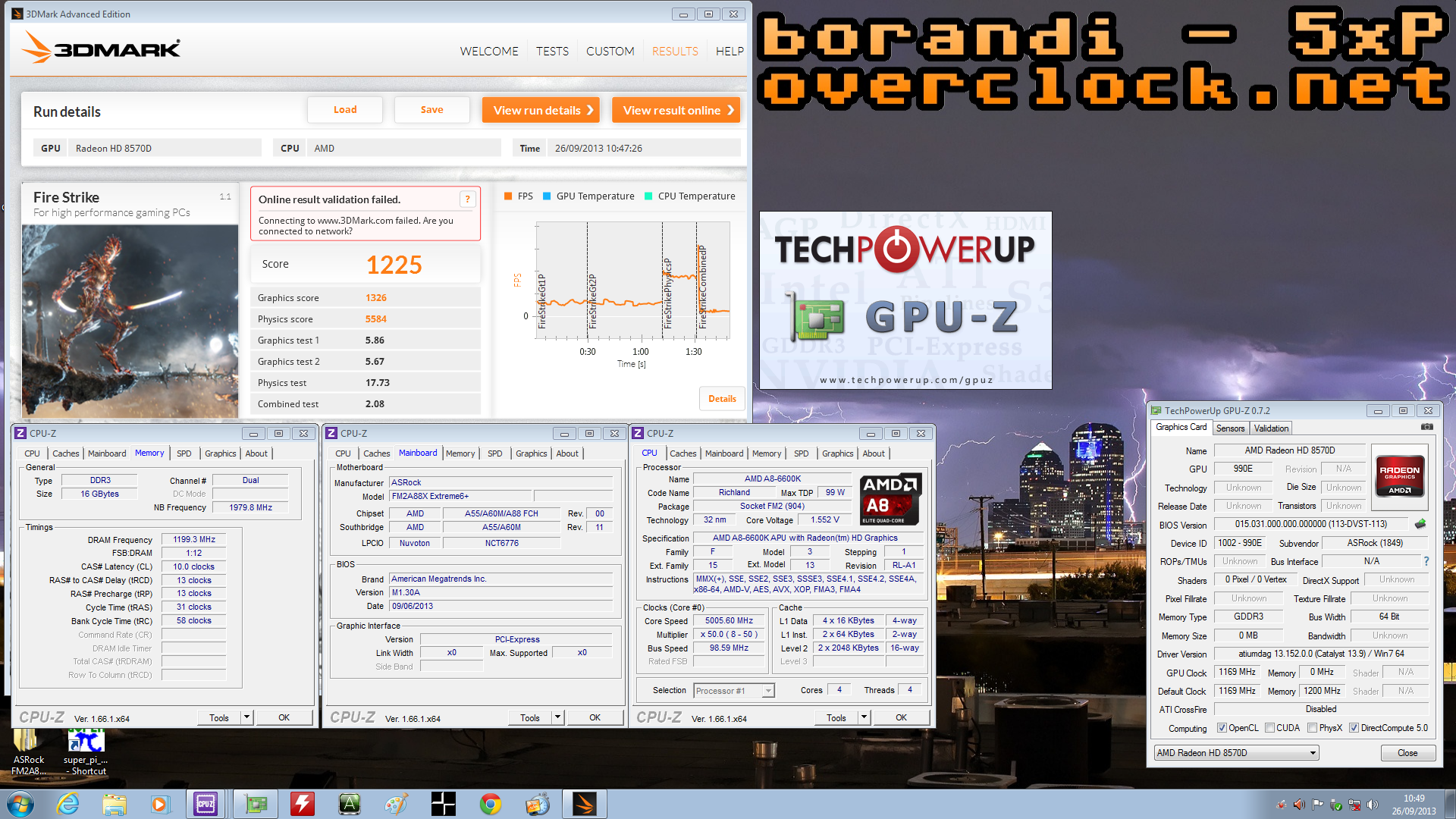Switch to Sensors tab in GPU-Z
This screenshot has width=1456, height=819.
1230,428
